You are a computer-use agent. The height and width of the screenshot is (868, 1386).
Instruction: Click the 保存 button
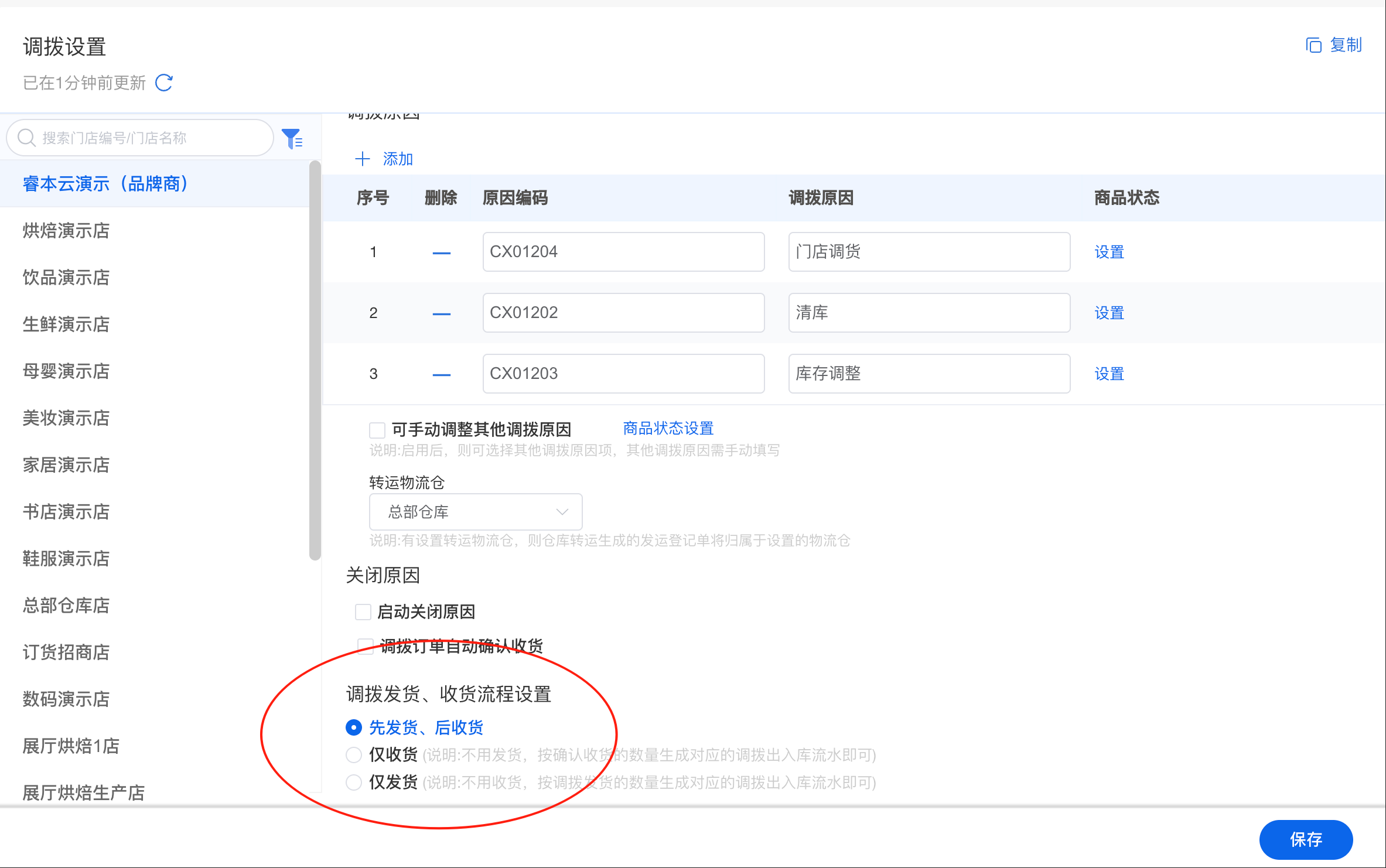click(x=1306, y=839)
